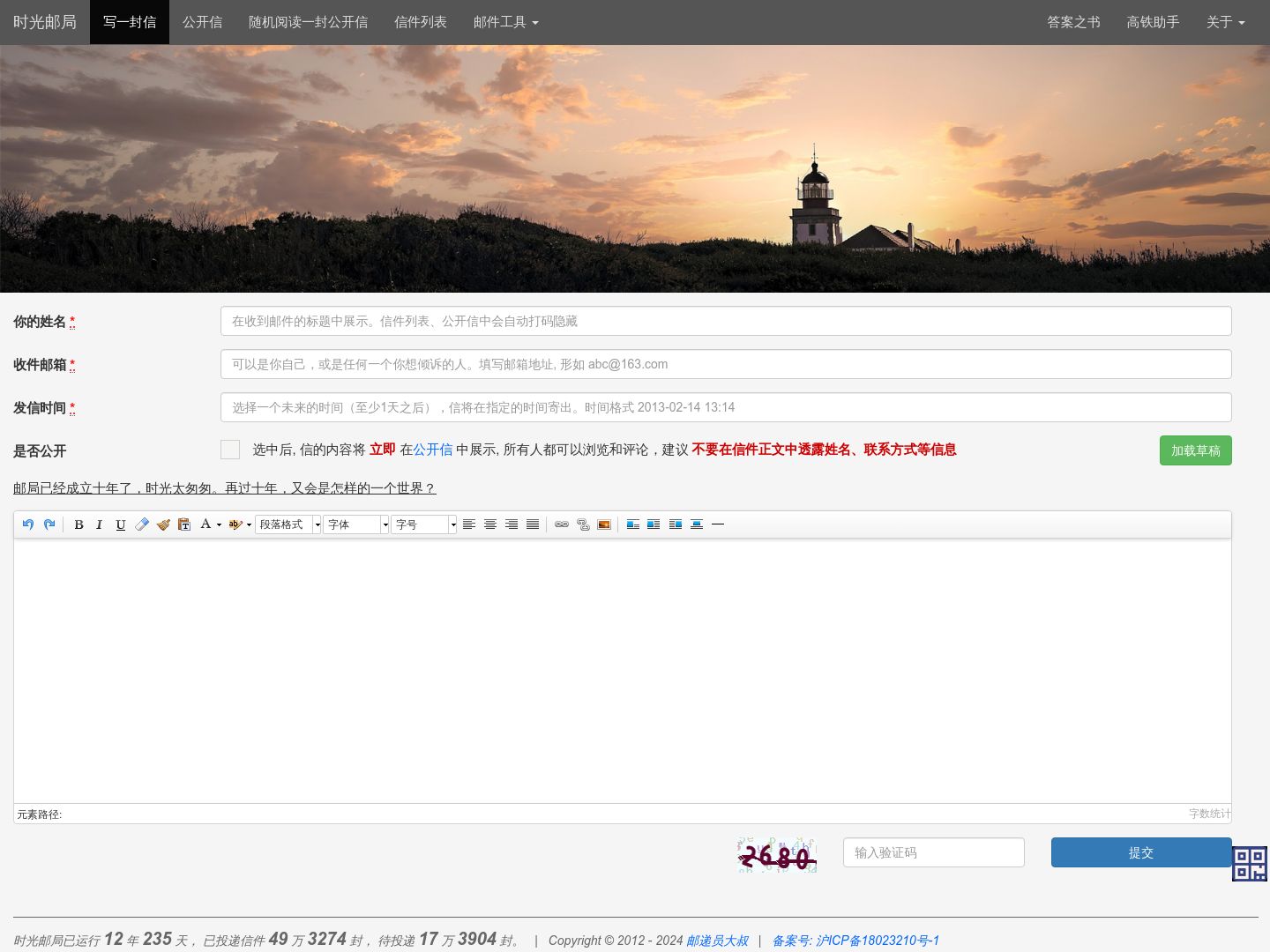This screenshot has height=952, width=1270.
Task: Toggle underline formatting in editor
Action: pos(121,524)
